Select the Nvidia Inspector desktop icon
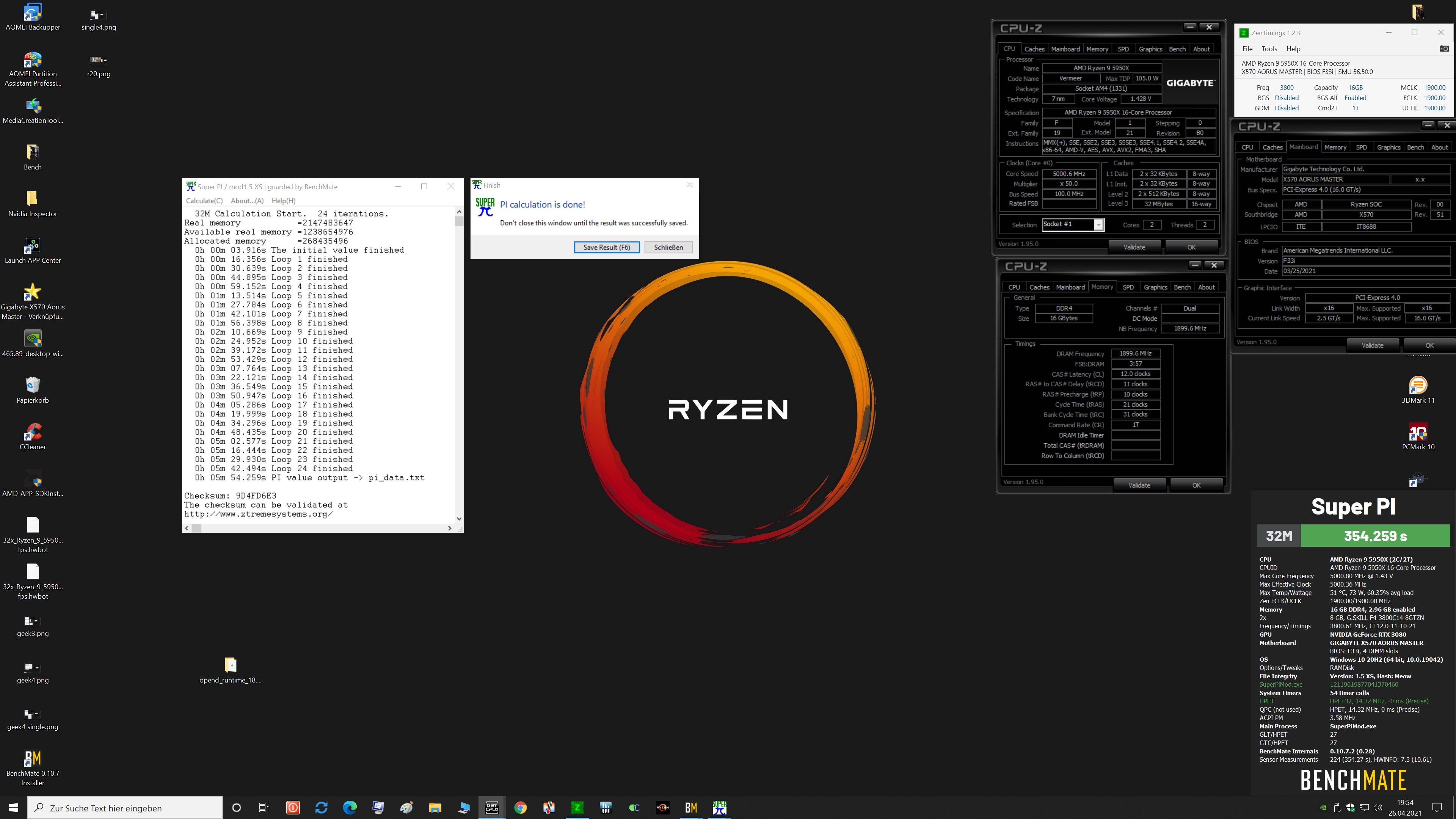Image resolution: width=1456 pixels, height=819 pixels. (x=33, y=204)
